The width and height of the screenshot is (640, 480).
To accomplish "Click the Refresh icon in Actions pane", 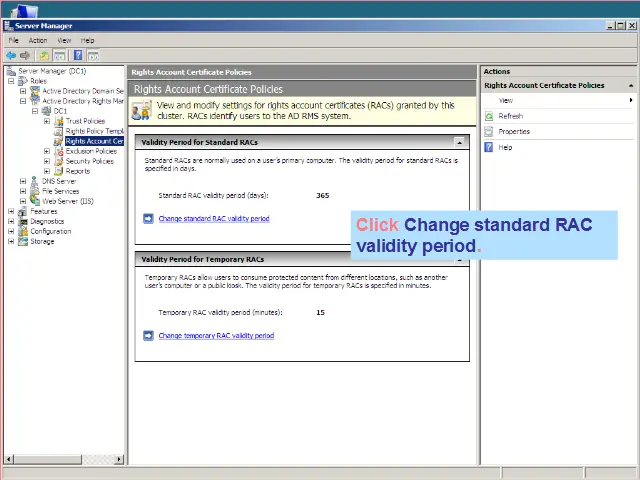I will coord(489,116).
